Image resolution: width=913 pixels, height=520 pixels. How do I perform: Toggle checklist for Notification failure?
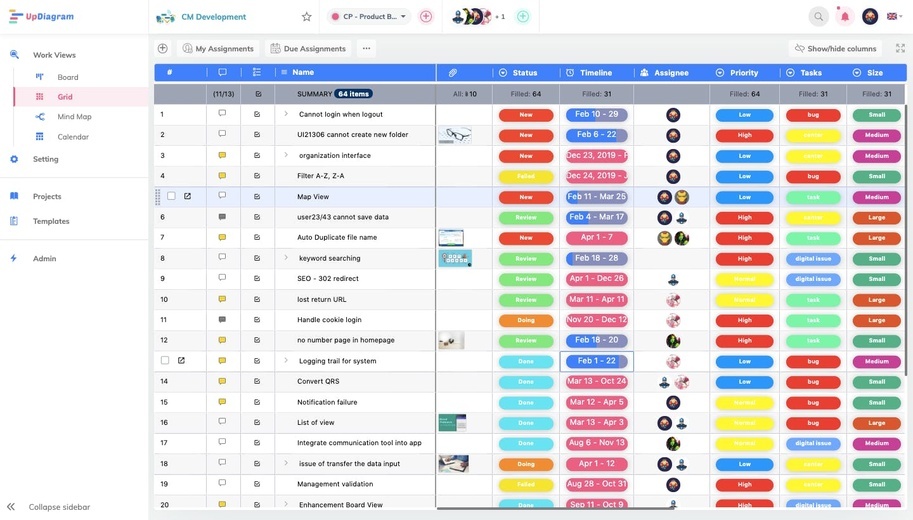257,402
